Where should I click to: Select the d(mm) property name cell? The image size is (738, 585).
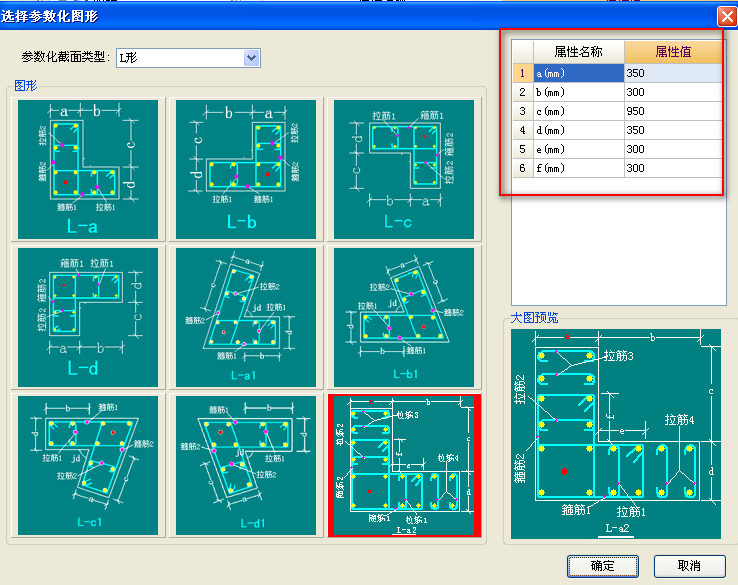tap(578, 130)
